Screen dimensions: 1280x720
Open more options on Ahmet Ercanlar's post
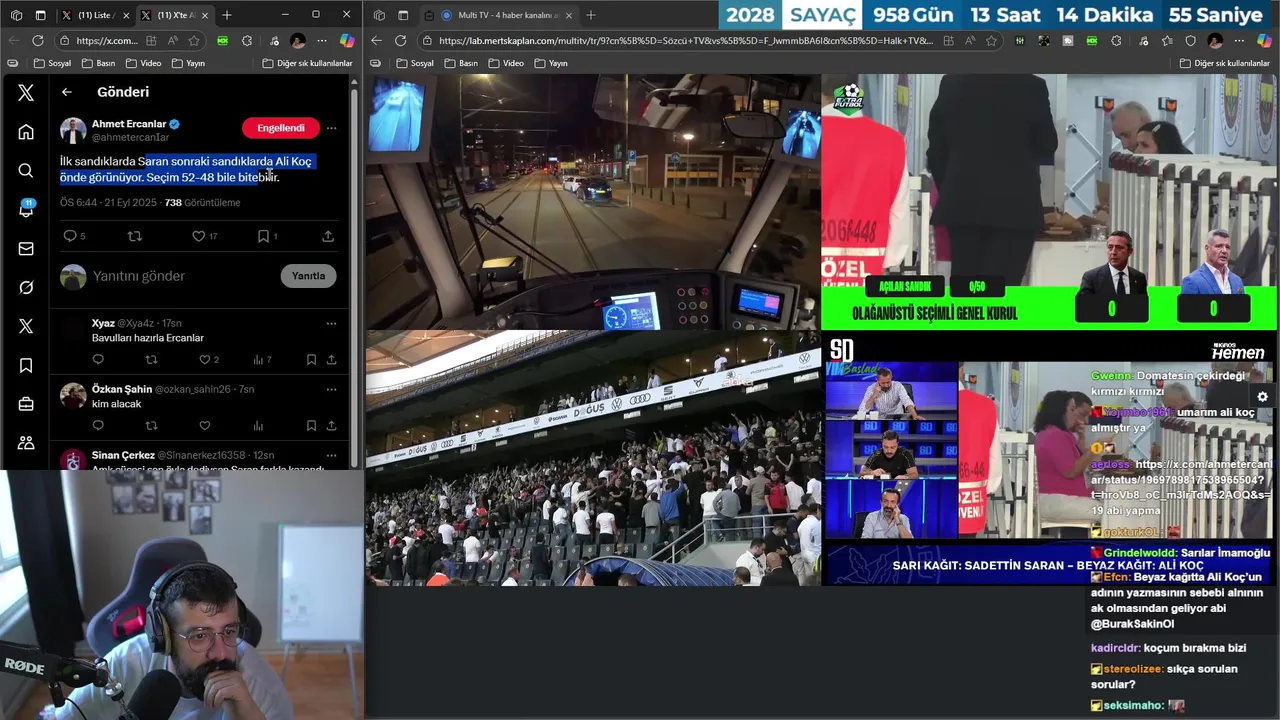click(331, 128)
